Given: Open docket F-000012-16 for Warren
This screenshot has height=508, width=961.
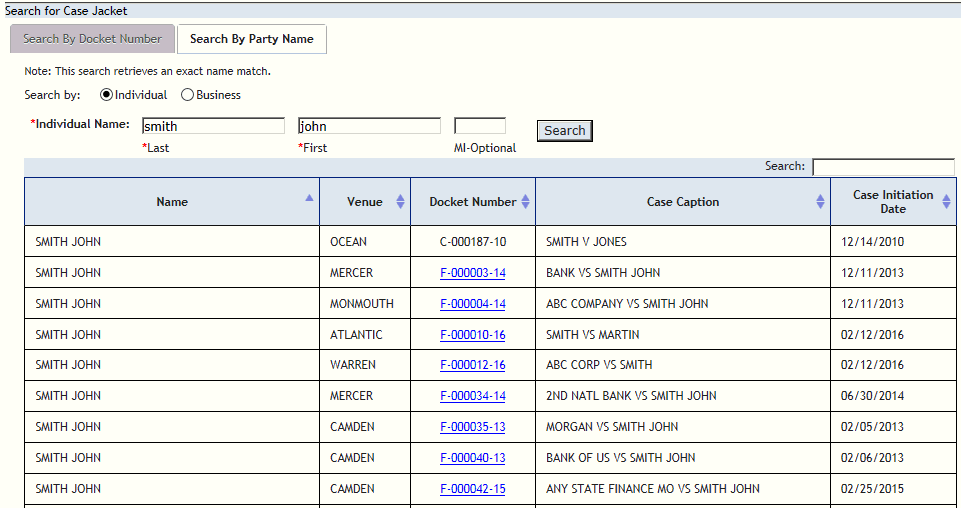Looking at the screenshot, I should coord(472,365).
